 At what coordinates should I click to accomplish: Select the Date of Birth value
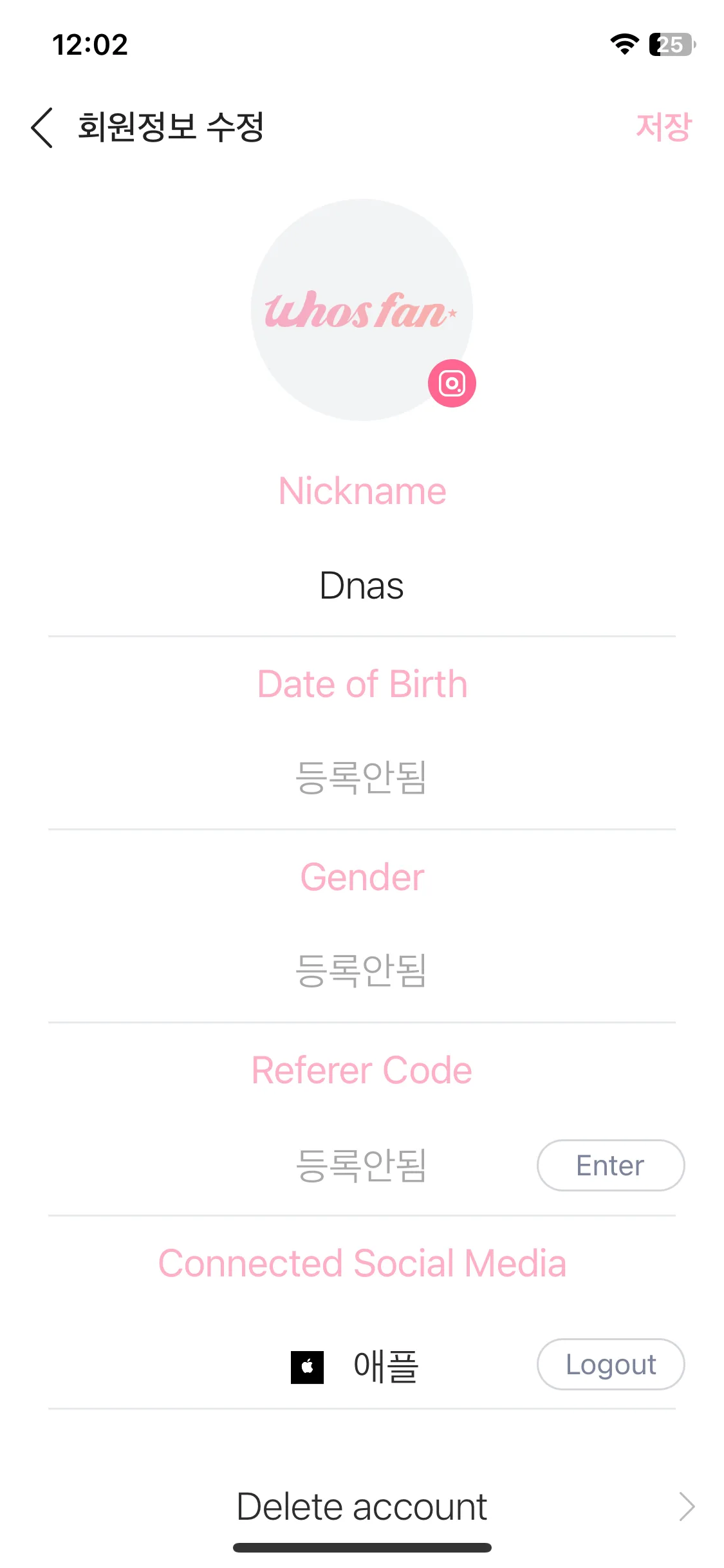[362, 778]
